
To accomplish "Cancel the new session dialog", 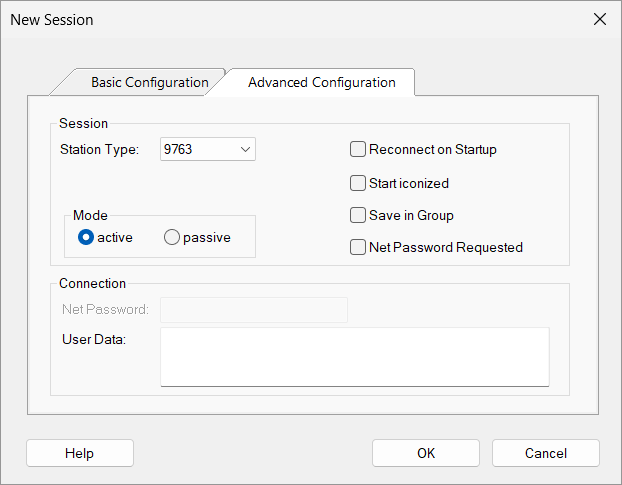I will 546,453.
